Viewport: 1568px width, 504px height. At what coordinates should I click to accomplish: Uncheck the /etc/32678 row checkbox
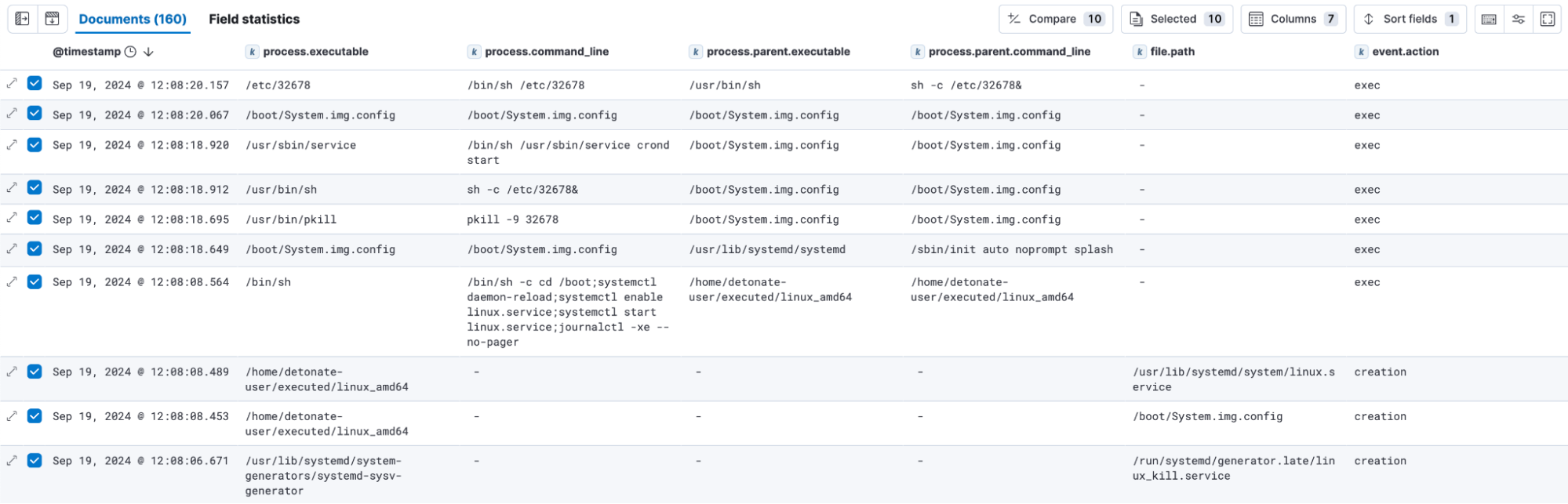35,83
